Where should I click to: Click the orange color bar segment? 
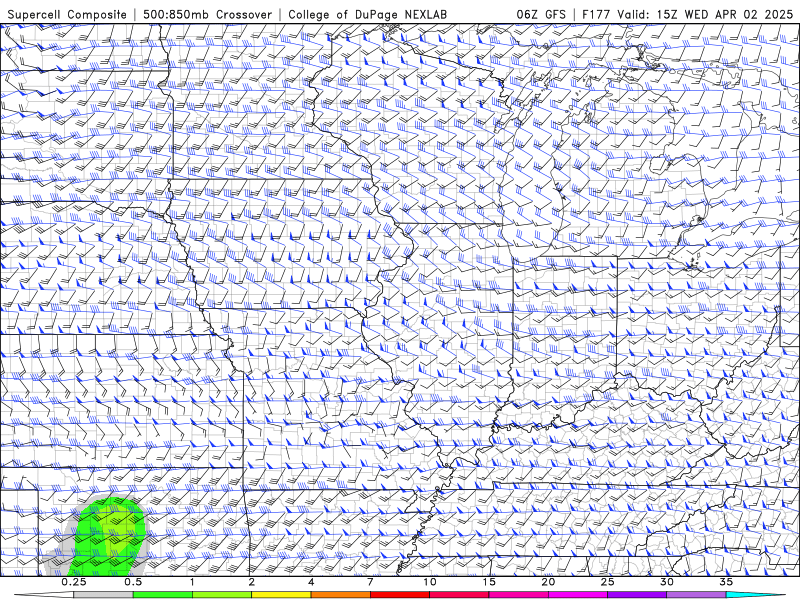pyautogui.click(x=340, y=595)
